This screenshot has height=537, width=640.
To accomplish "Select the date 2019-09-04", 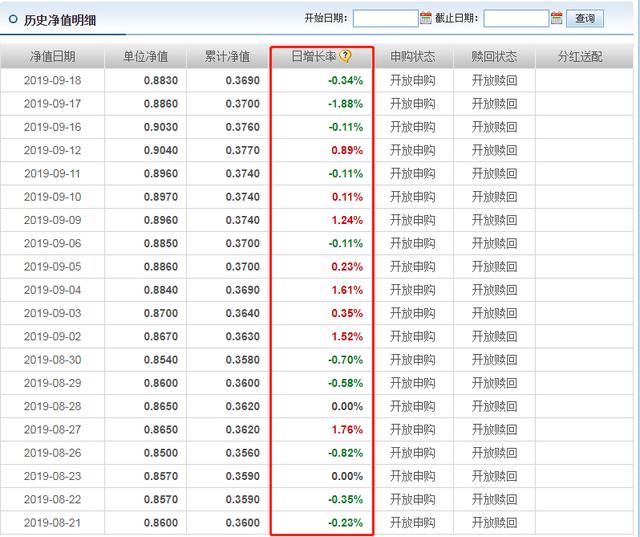I will pos(53,290).
